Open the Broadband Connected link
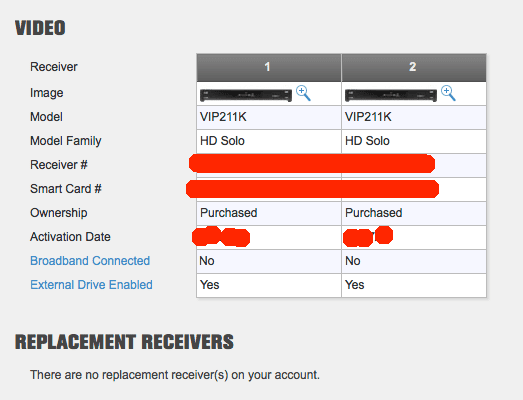The width and height of the screenshot is (523, 400). tap(90, 261)
